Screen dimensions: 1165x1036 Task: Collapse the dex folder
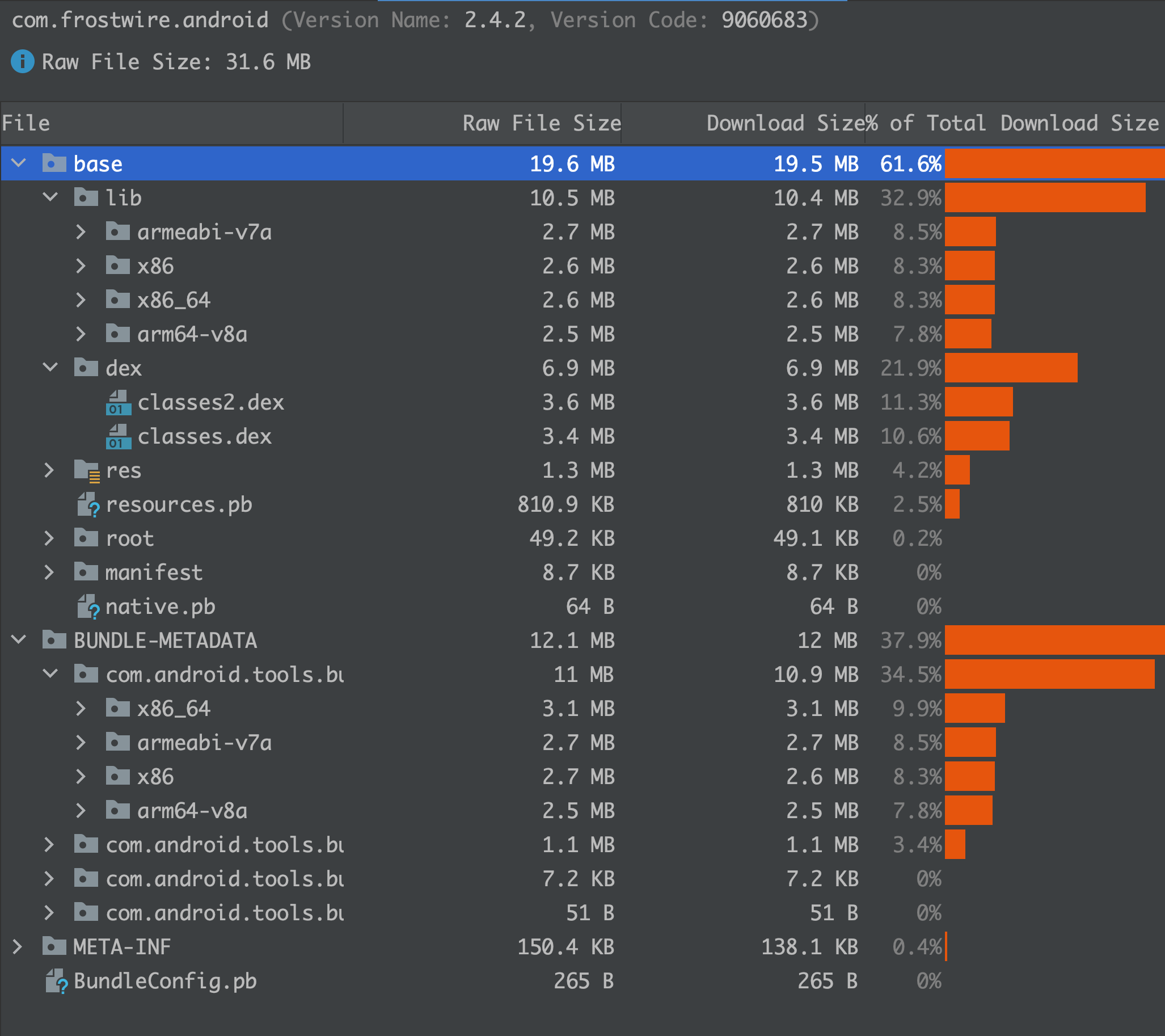pyautogui.click(x=50, y=367)
